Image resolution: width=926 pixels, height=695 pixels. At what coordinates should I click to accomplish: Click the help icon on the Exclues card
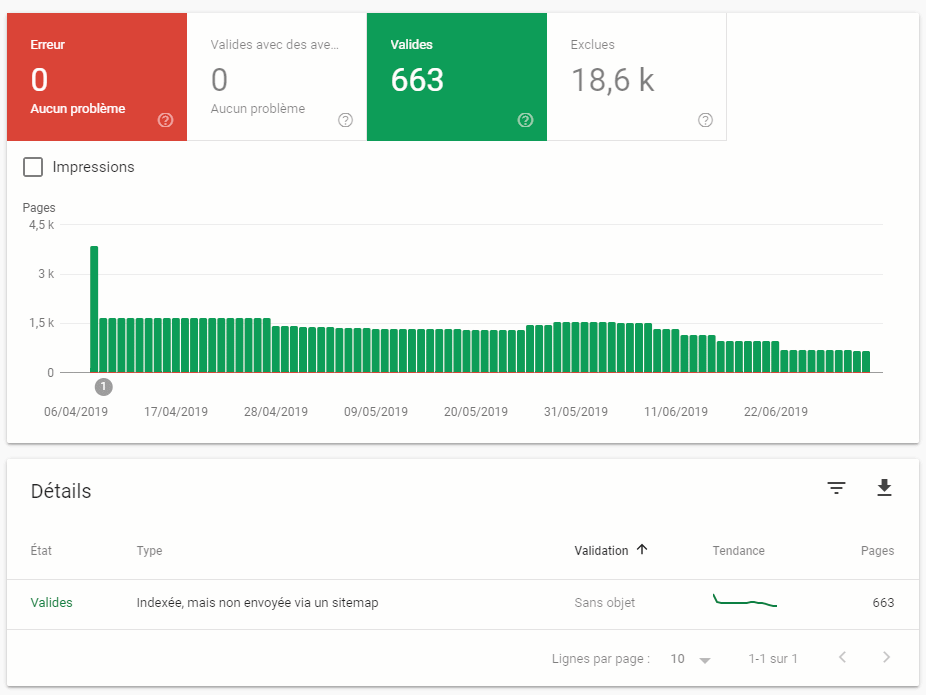(x=705, y=120)
